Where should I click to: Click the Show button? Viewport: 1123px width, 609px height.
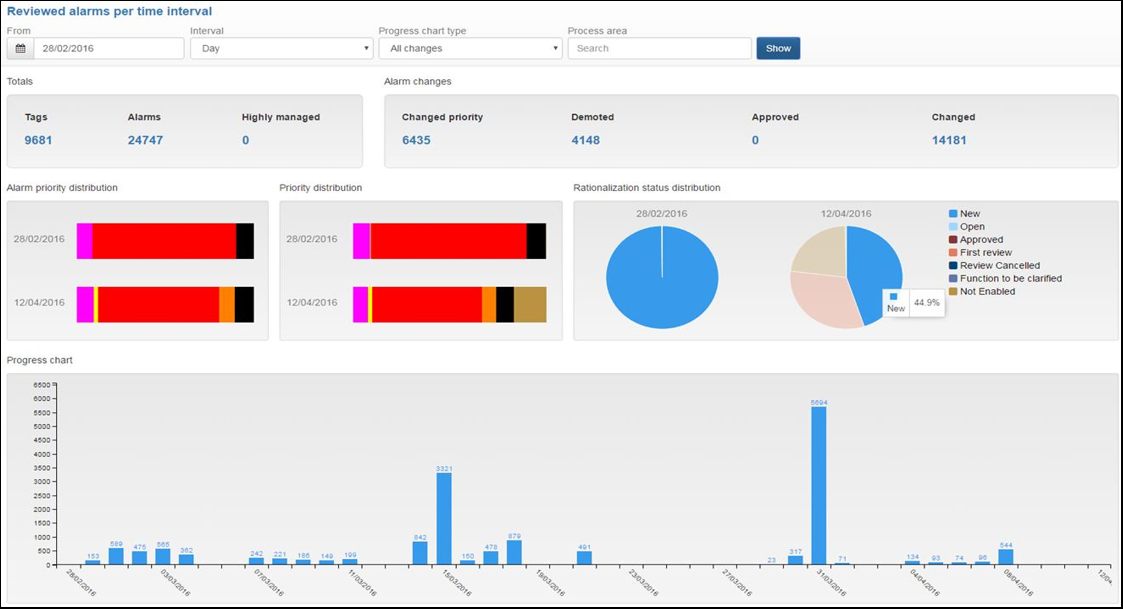click(778, 49)
